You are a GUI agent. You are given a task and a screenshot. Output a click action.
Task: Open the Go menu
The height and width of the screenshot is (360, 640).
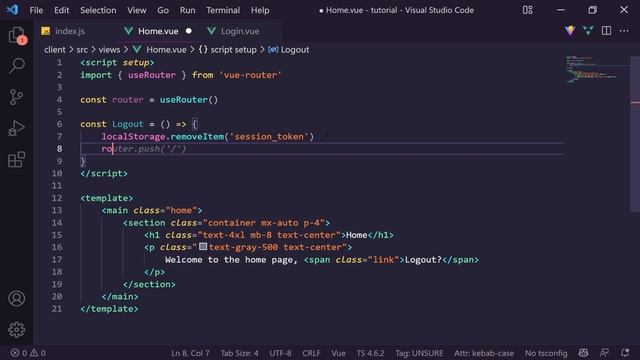coord(163,10)
